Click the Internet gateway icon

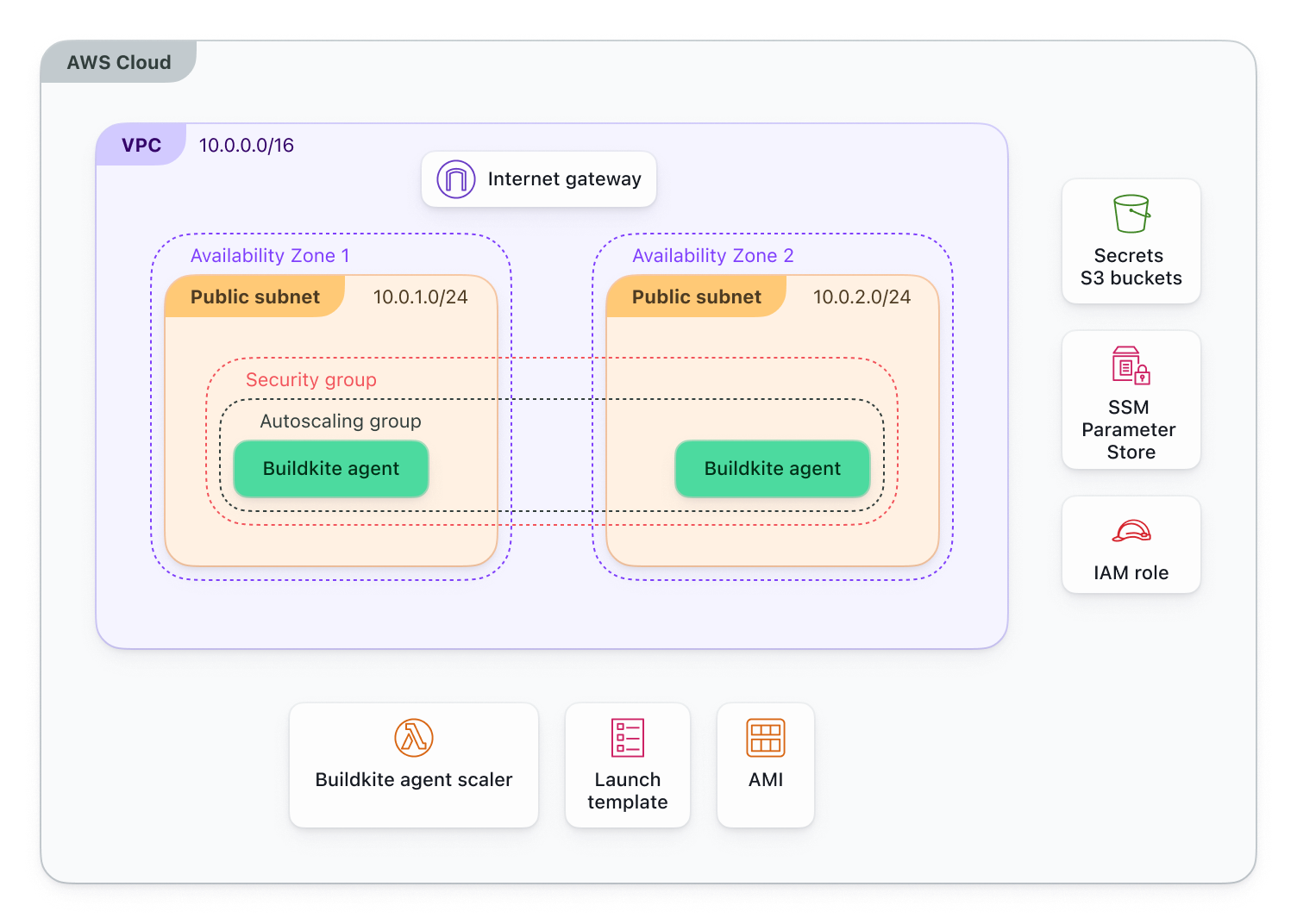455,179
